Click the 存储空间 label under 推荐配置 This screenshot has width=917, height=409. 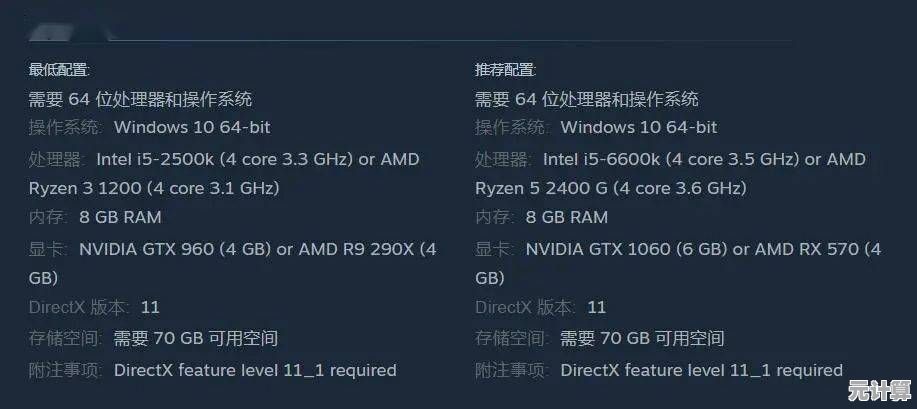[x=511, y=339]
